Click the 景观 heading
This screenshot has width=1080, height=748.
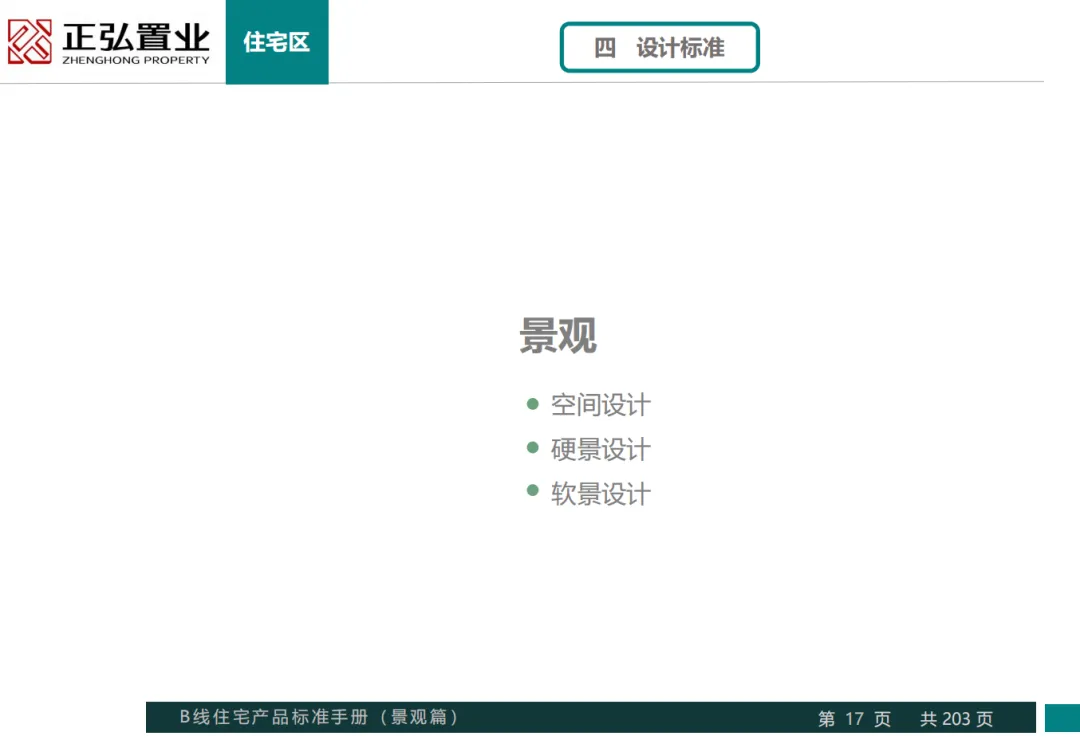[558, 335]
